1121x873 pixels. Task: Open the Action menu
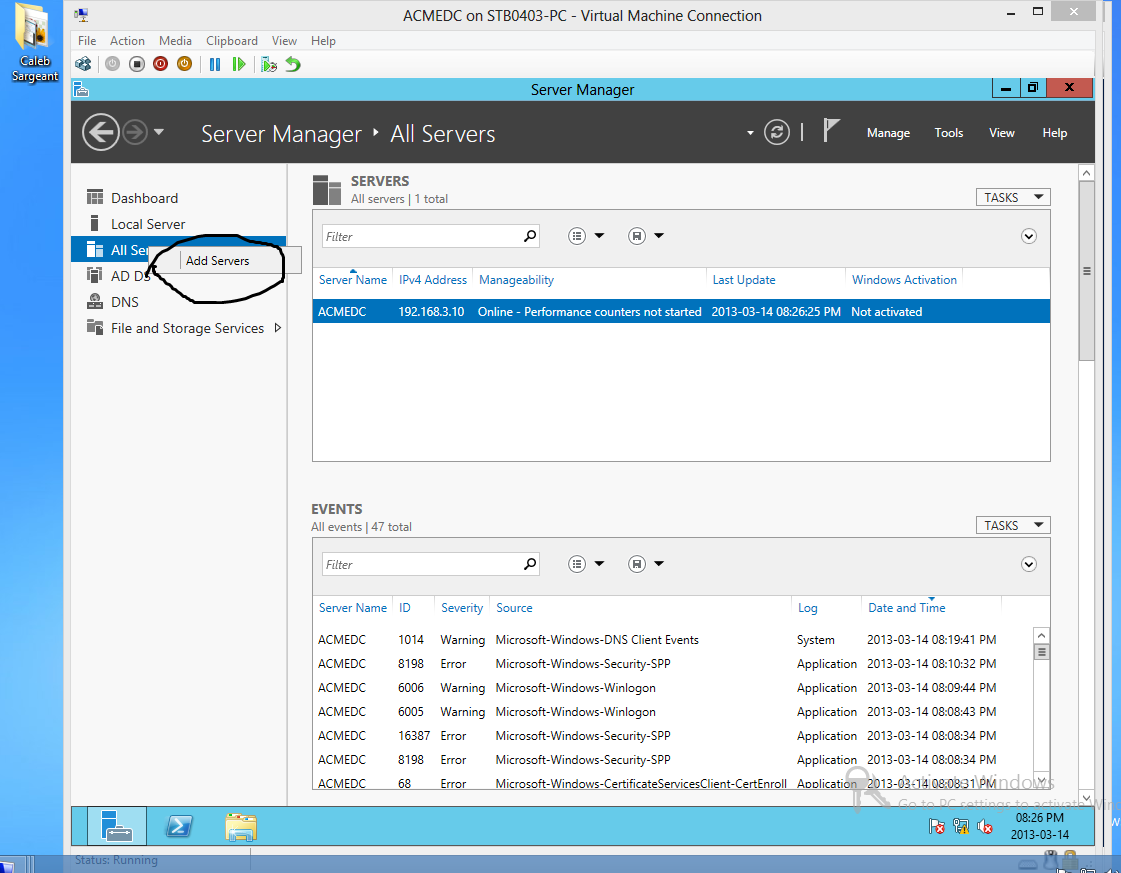tap(127, 41)
